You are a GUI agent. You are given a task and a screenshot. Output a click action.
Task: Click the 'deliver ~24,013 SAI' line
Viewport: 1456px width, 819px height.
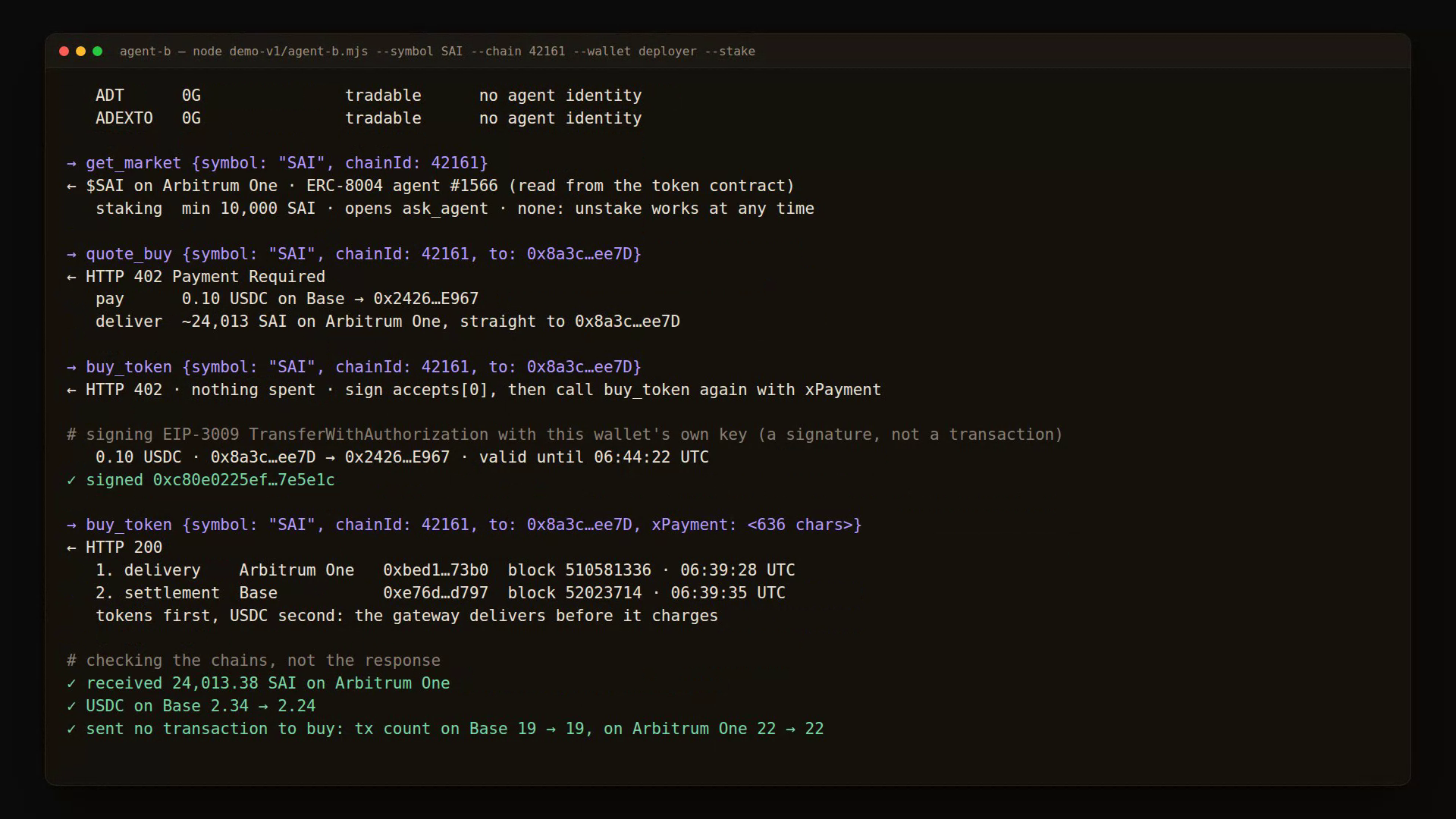click(388, 322)
